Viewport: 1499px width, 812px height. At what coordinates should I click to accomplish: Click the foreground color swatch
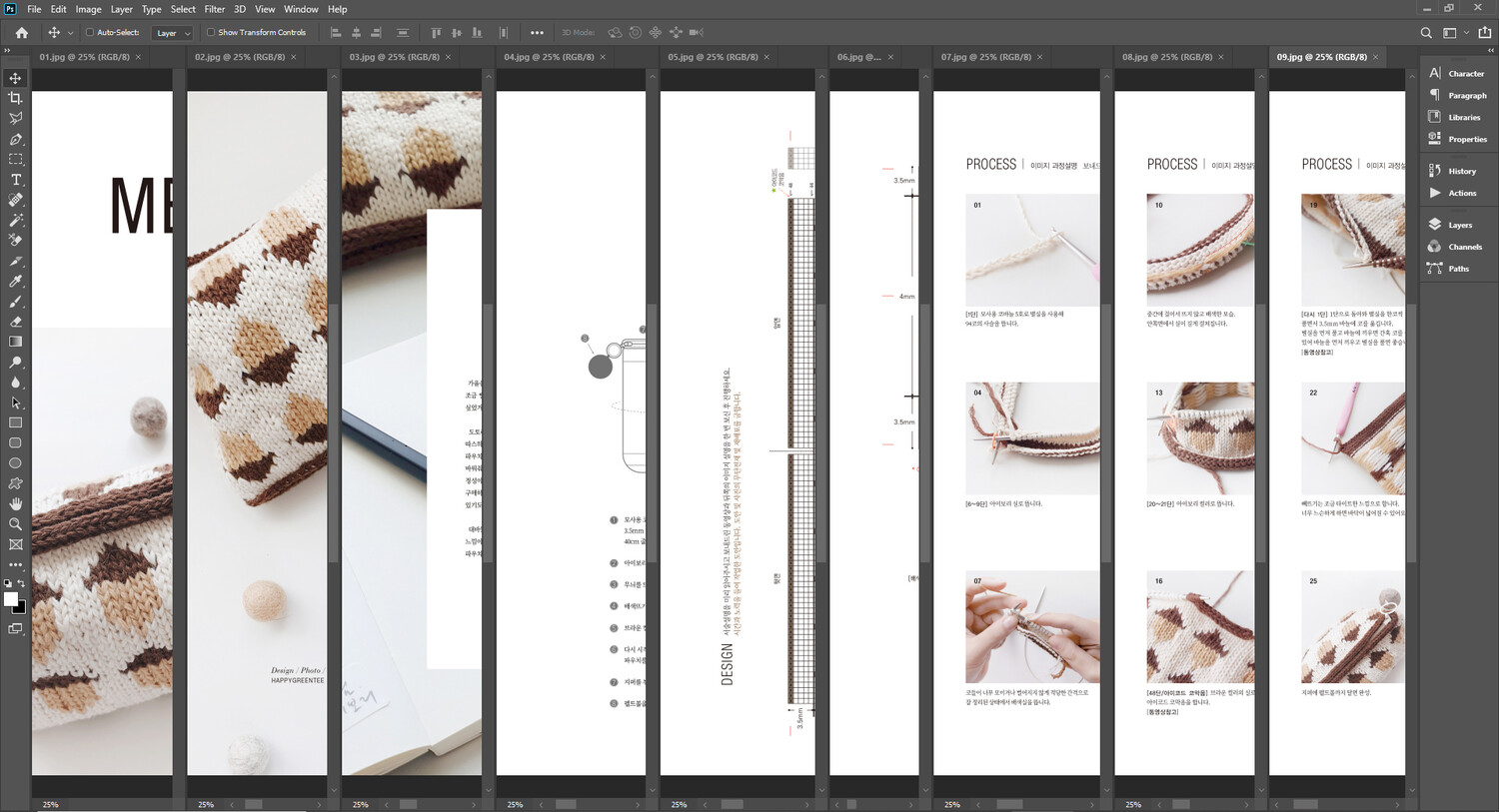pyautogui.click(x=11, y=599)
